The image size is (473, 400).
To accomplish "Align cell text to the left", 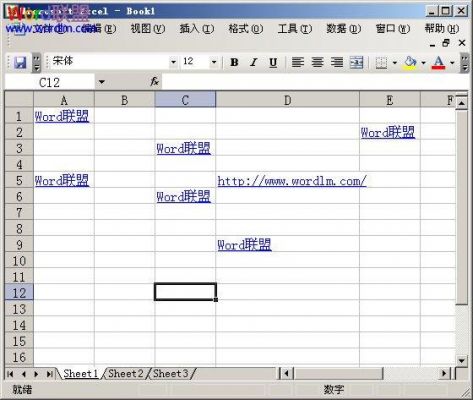I will (x=298, y=62).
